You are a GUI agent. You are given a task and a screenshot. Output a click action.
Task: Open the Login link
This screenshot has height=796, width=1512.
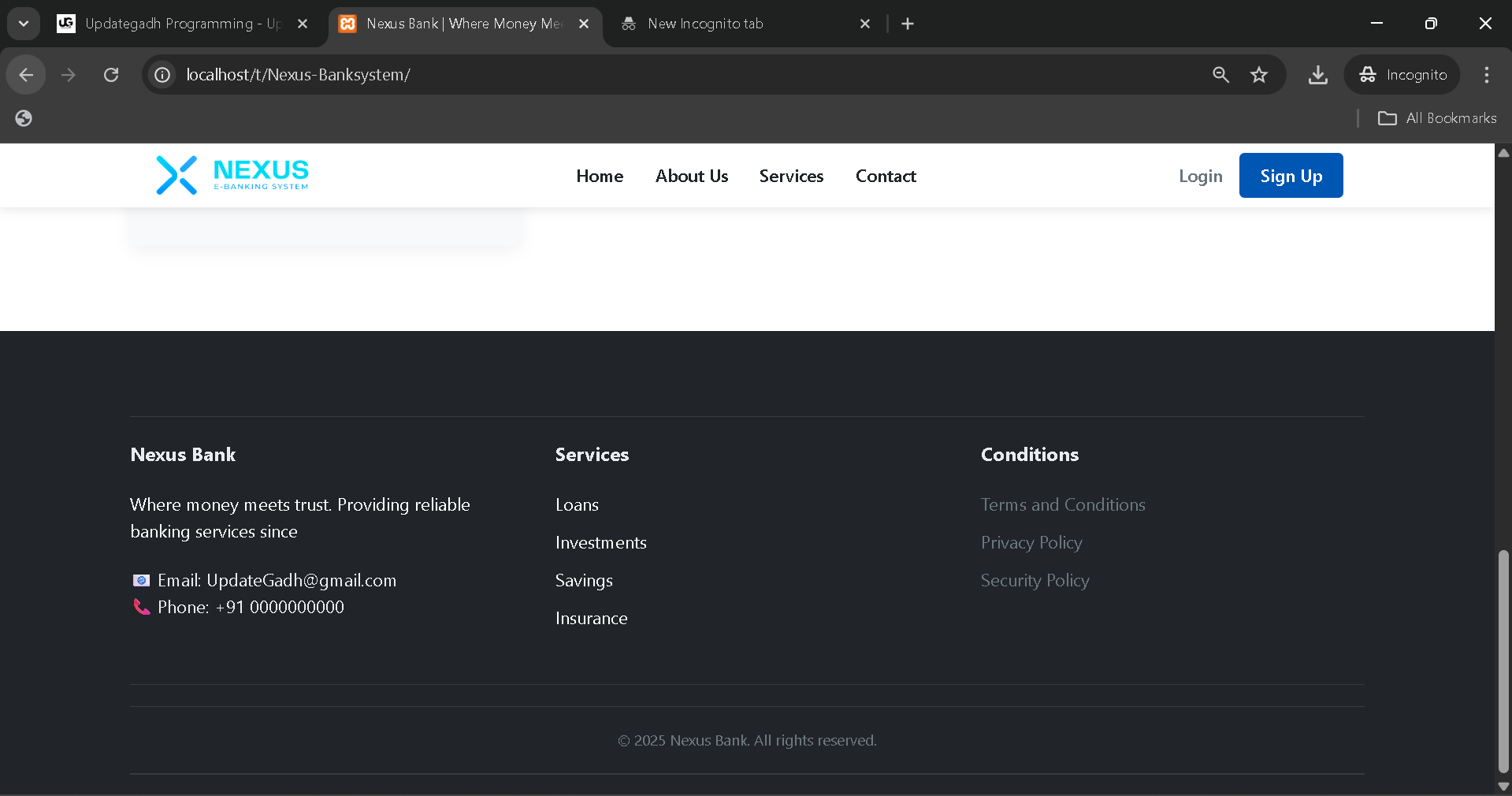point(1200,177)
